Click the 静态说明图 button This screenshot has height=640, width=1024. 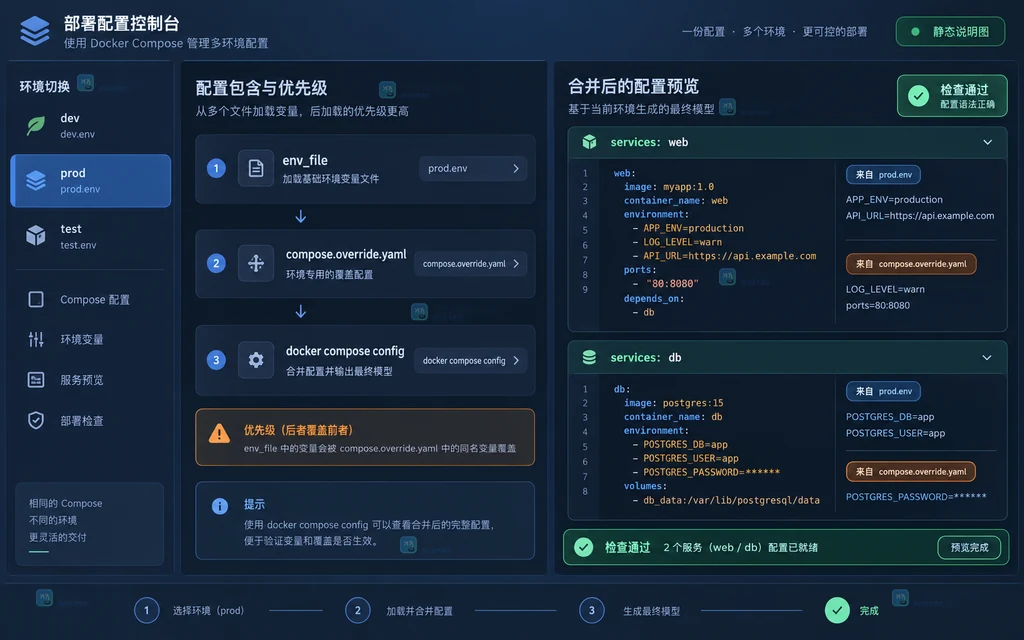[950, 31]
